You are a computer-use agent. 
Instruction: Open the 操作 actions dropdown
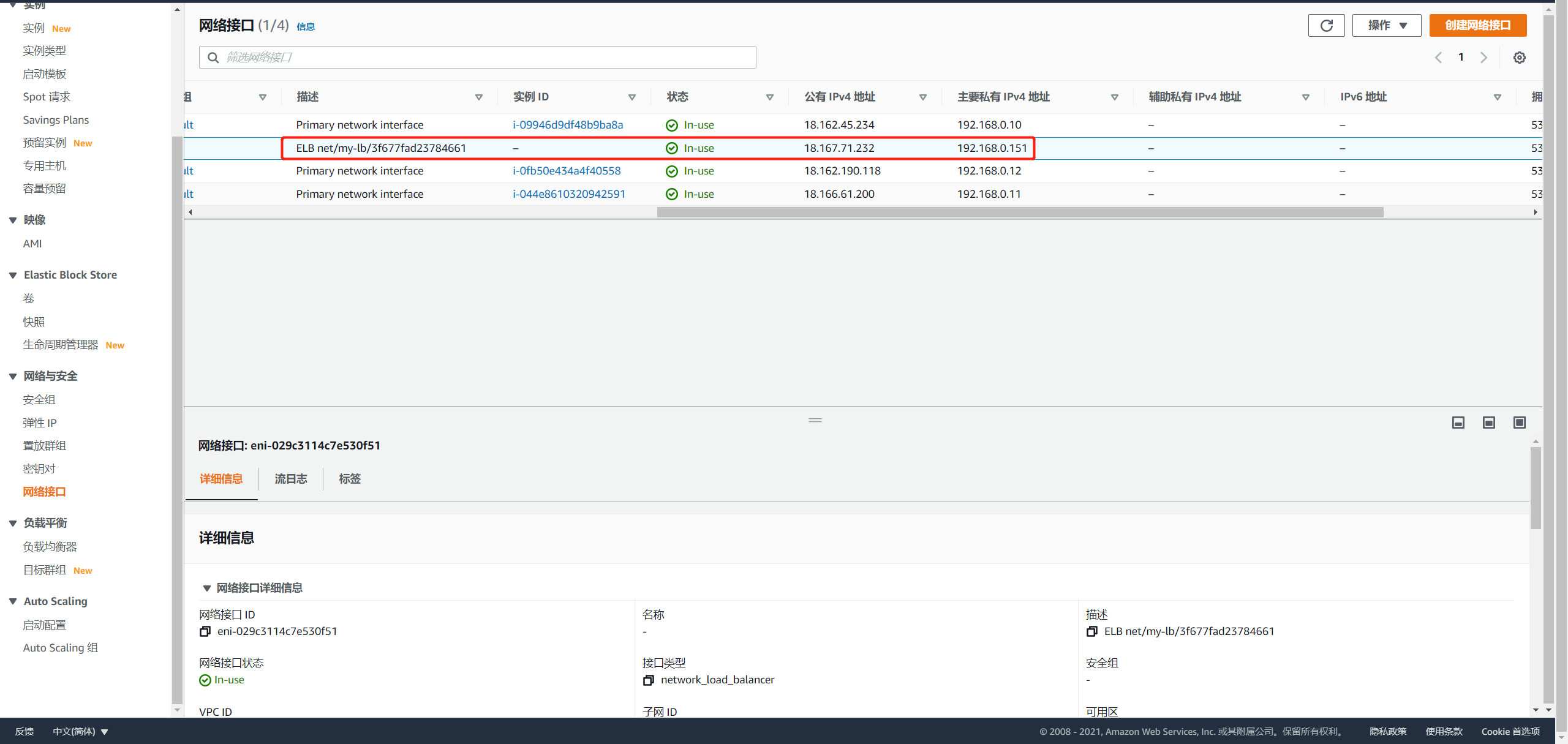pos(1387,25)
